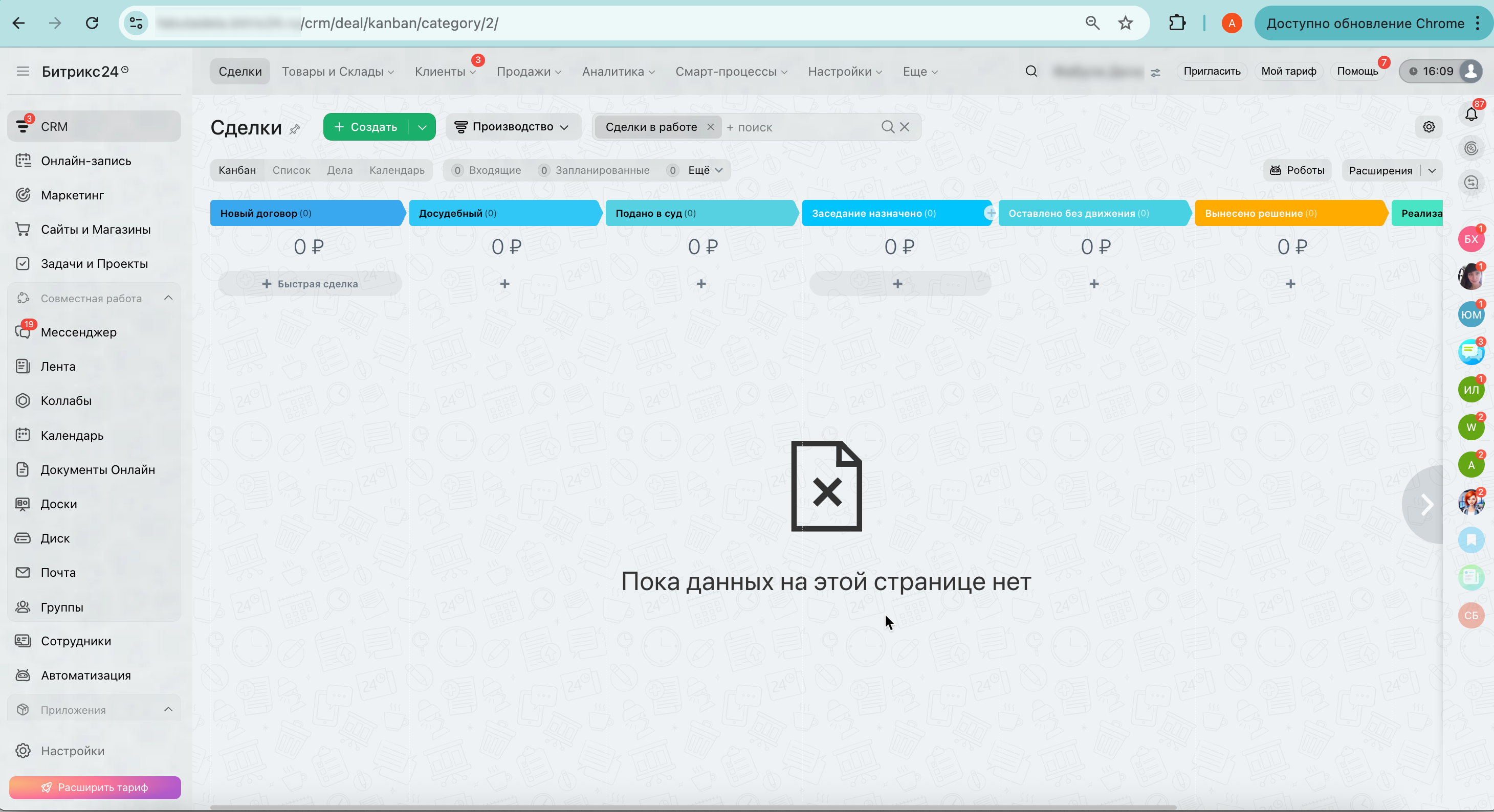Expand the Клиенты menu
The height and width of the screenshot is (812, 1494).
point(445,71)
